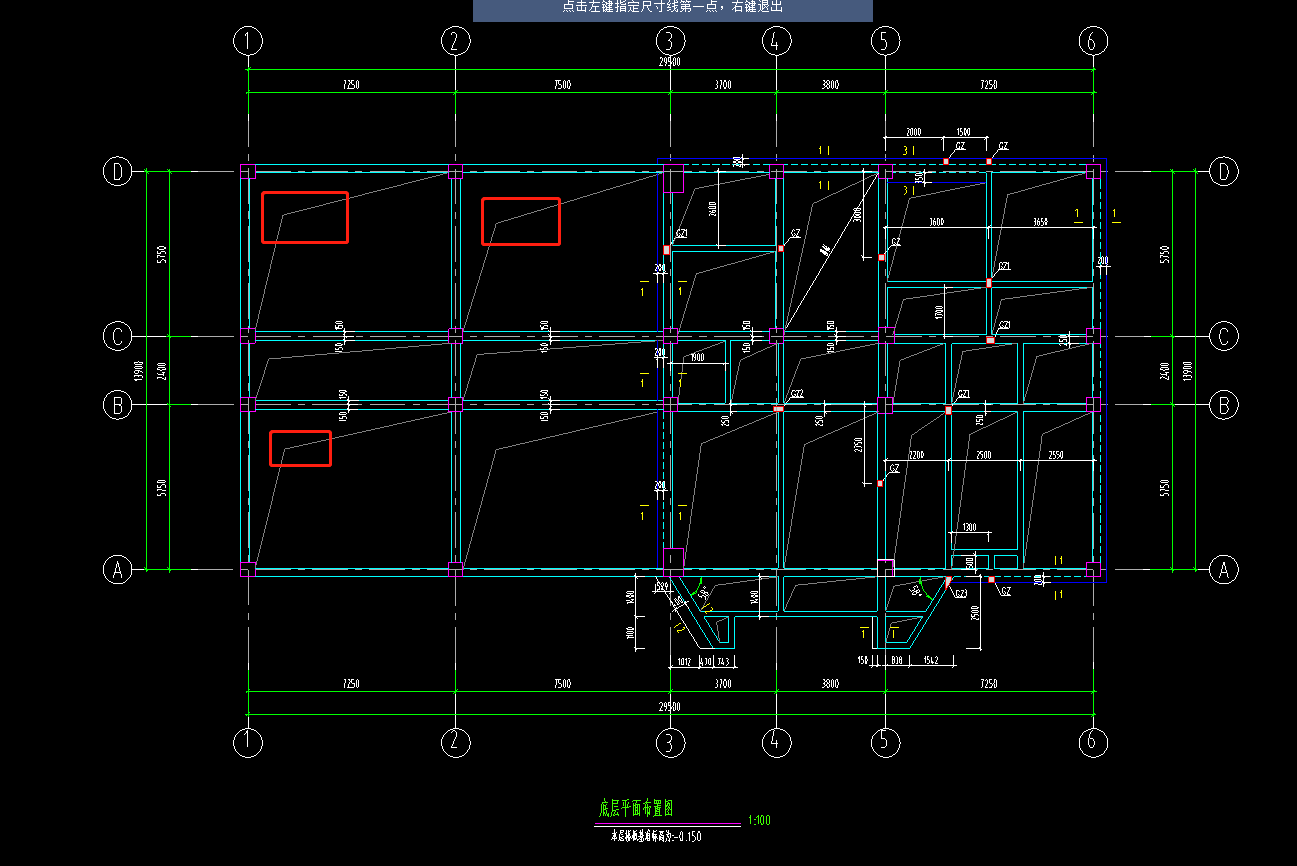Image resolution: width=1297 pixels, height=866 pixels.
Task: Click the 1500 dimension beside 2000
Action: (964, 132)
